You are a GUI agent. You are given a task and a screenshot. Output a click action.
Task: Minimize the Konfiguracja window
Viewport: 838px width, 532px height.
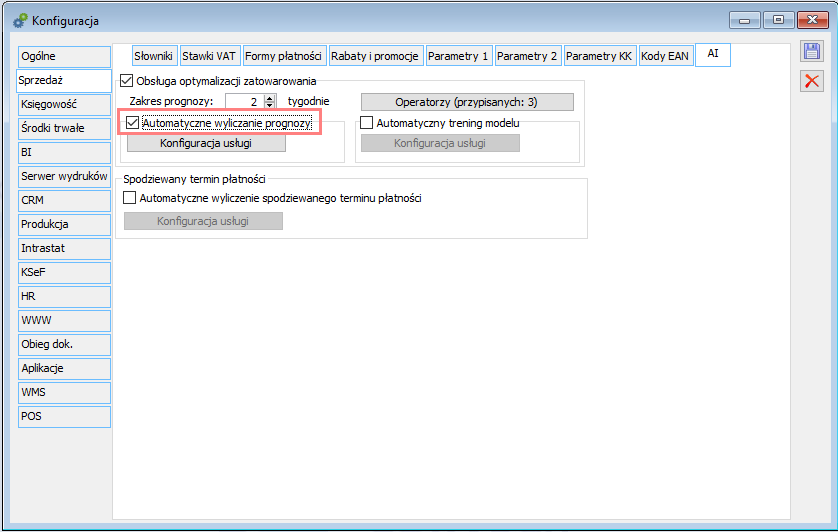pos(744,20)
